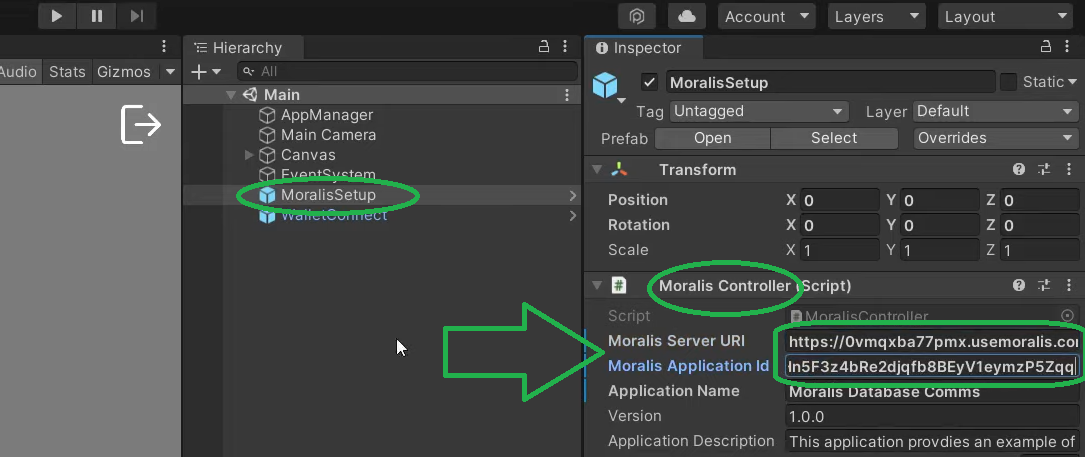Click the prefab Open button
This screenshot has width=1085, height=457.
coord(712,138)
